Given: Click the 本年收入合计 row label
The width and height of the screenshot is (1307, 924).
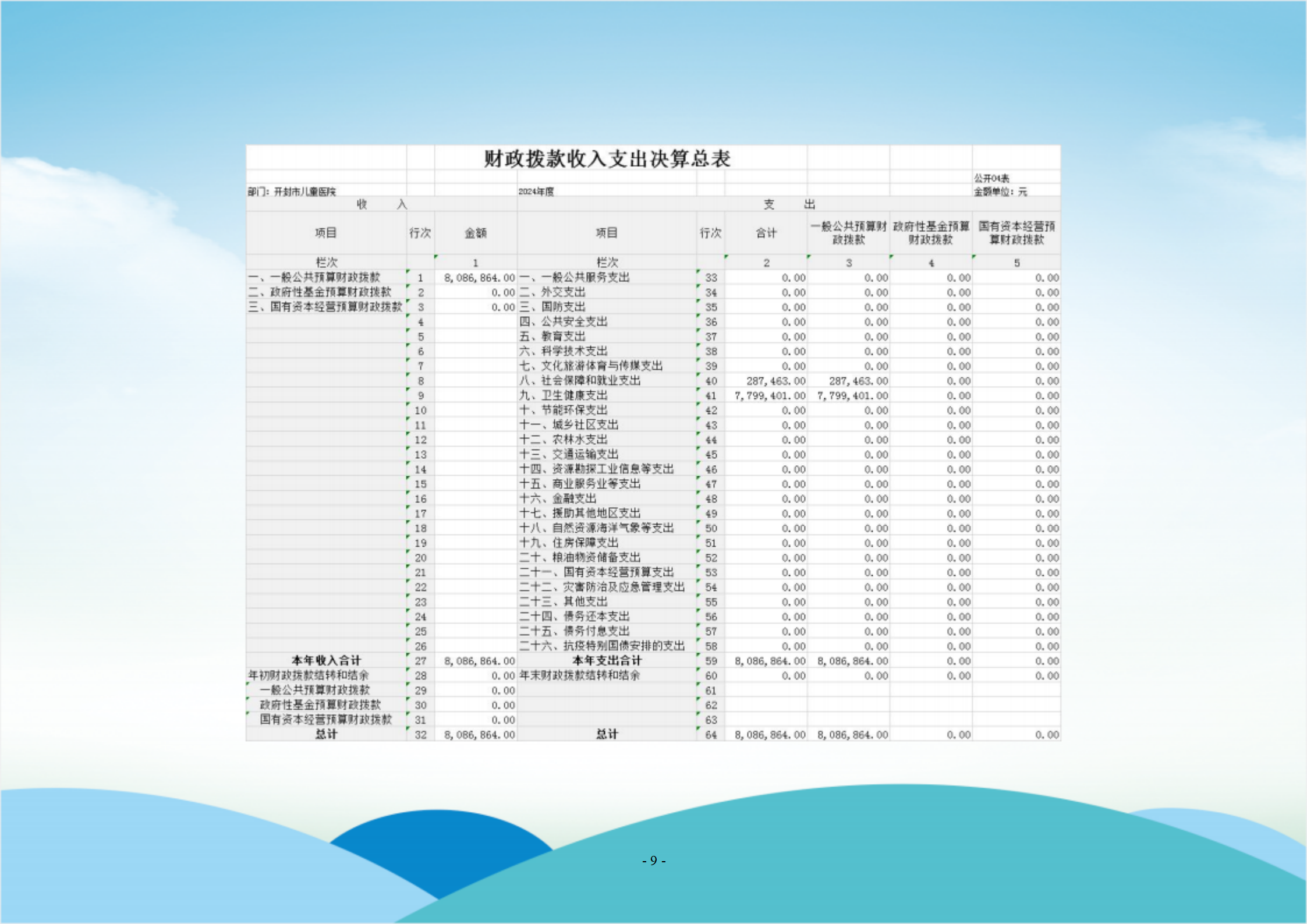Looking at the screenshot, I should click(x=326, y=661).
